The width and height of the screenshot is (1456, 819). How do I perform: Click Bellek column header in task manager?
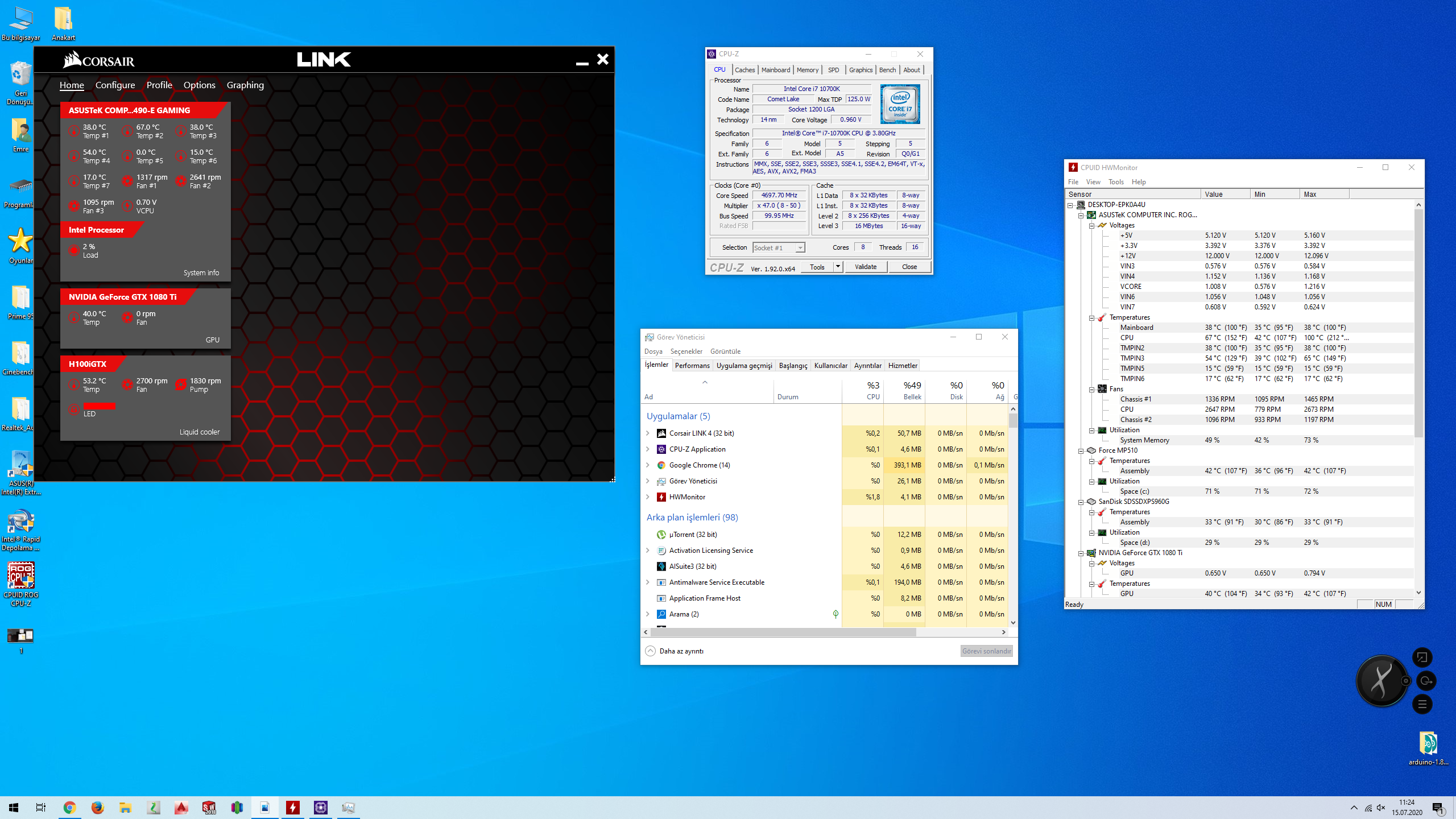tap(904, 390)
